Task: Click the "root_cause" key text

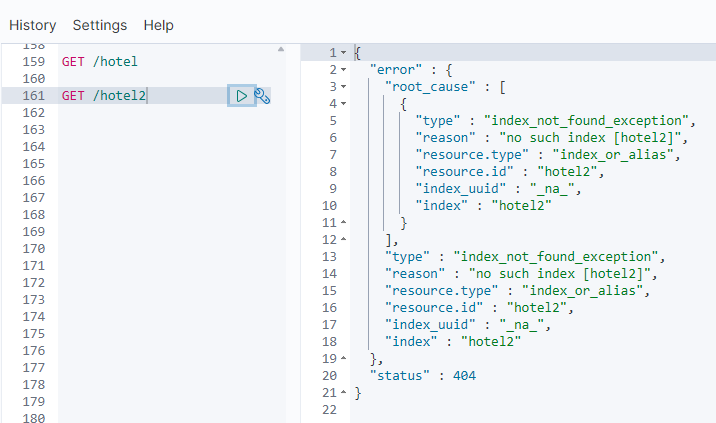Action: [430, 86]
